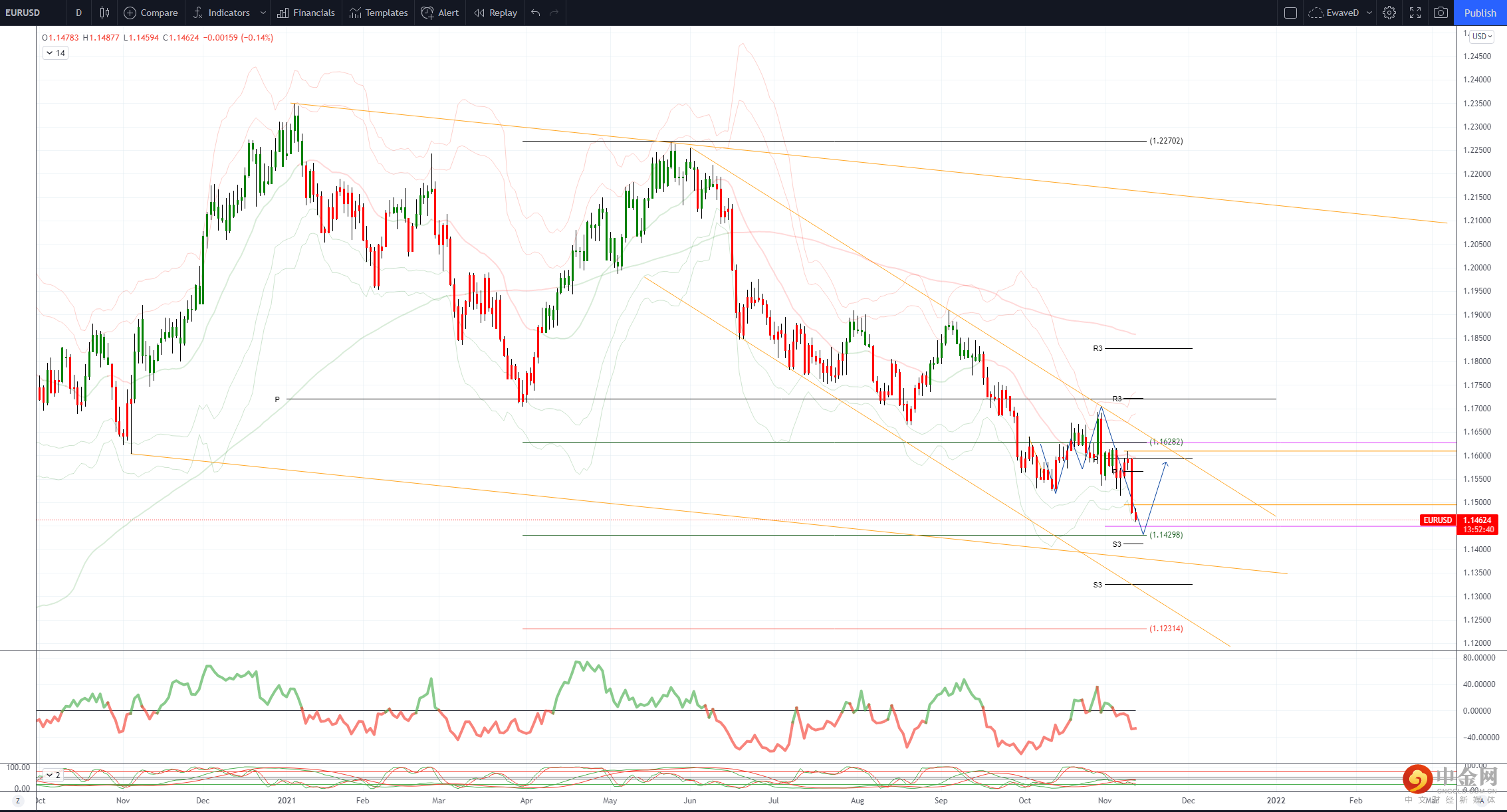Toggle the Z timezone button
The height and width of the screenshot is (812, 1507).
coord(18,801)
